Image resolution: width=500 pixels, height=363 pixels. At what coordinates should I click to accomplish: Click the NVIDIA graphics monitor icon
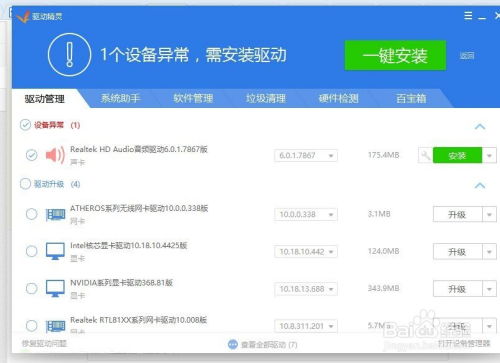pos(55,288)
